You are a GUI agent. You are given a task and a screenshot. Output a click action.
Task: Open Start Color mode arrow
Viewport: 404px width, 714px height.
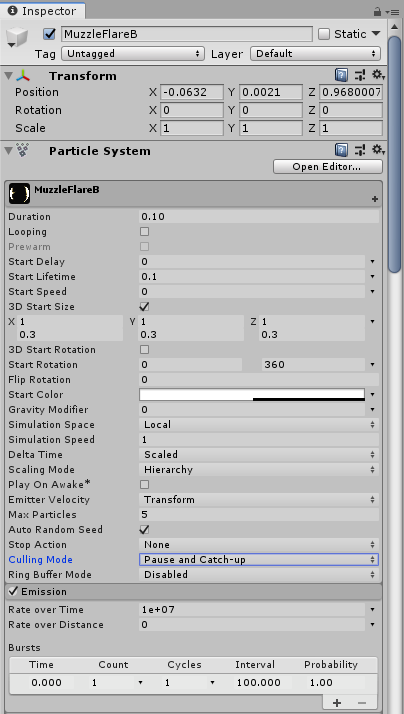click(373, 395)
